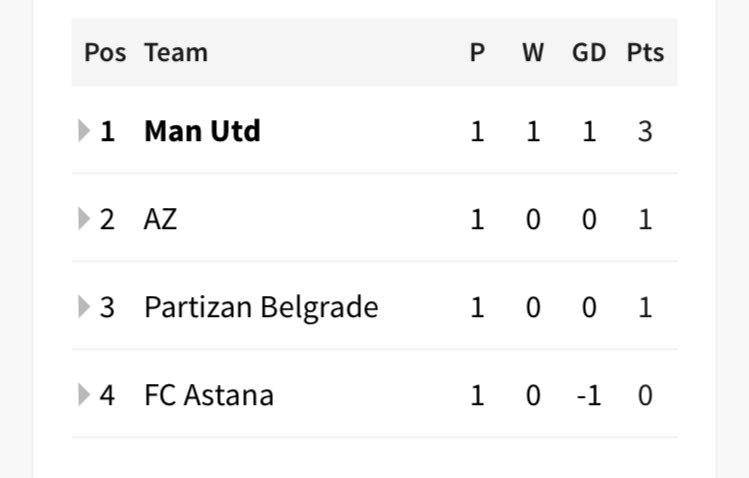This screenshot has height=478, width=749.
Task: Click the Pts column header
Action: click(x=645, y=52)
